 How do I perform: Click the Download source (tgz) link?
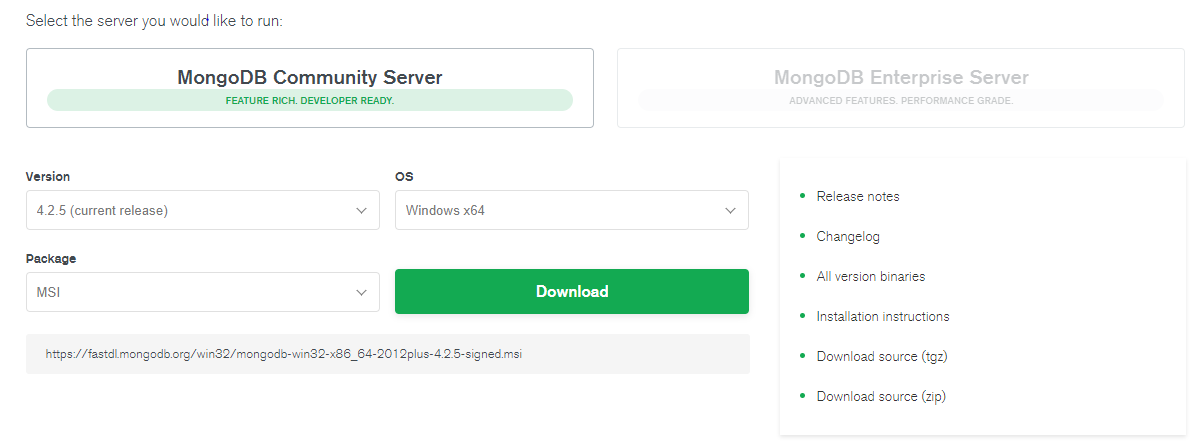881,357
